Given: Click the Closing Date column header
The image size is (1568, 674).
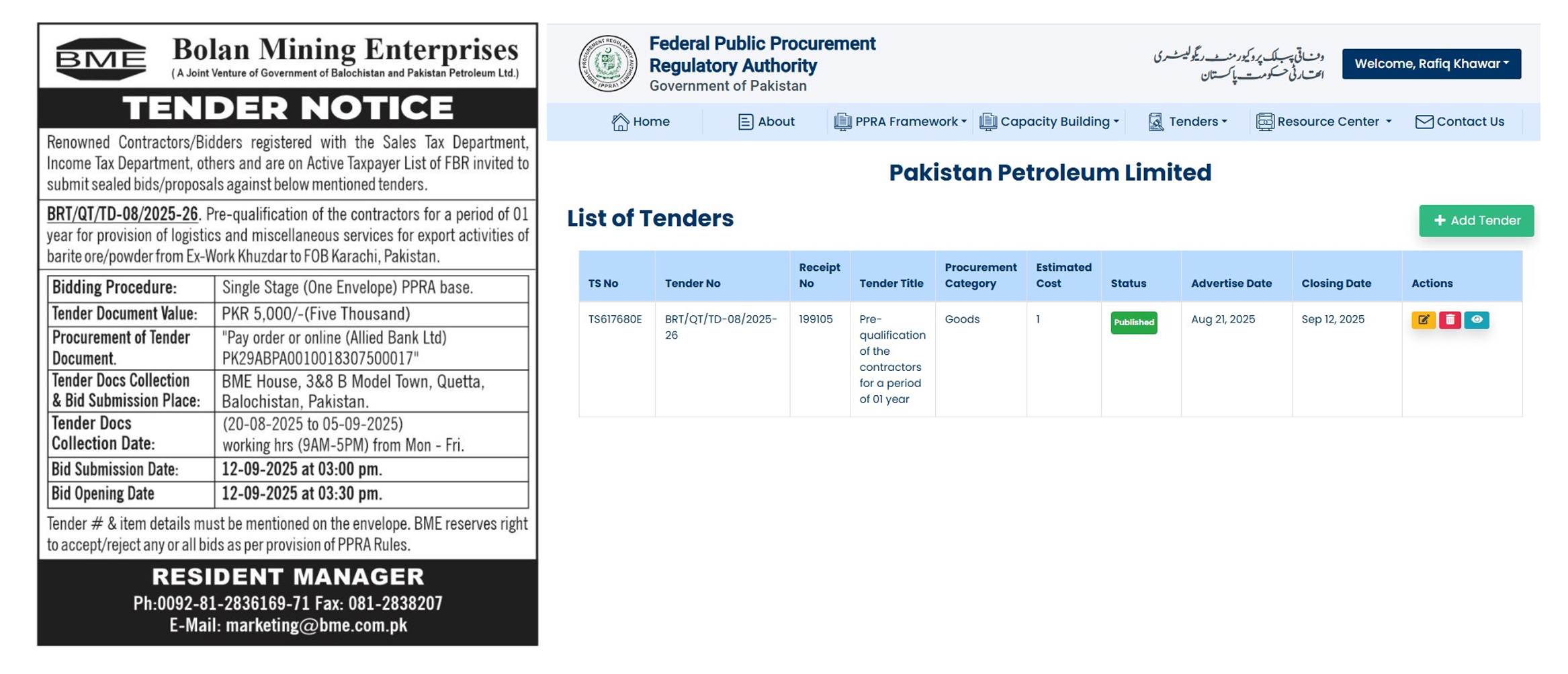Looking at the screenshot, I should [x=1336, y=284].
